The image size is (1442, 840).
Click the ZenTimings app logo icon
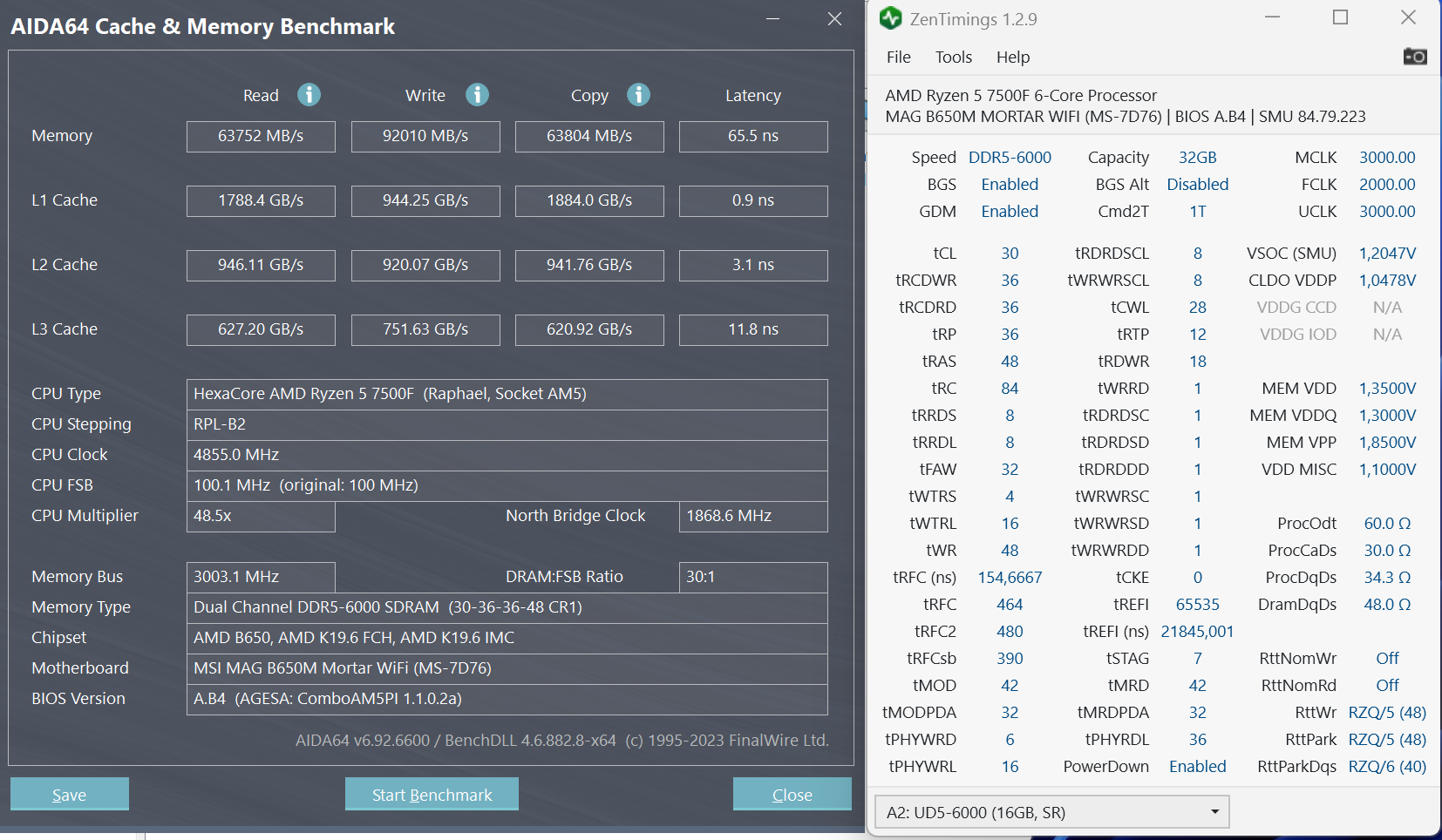click(890, 18)
